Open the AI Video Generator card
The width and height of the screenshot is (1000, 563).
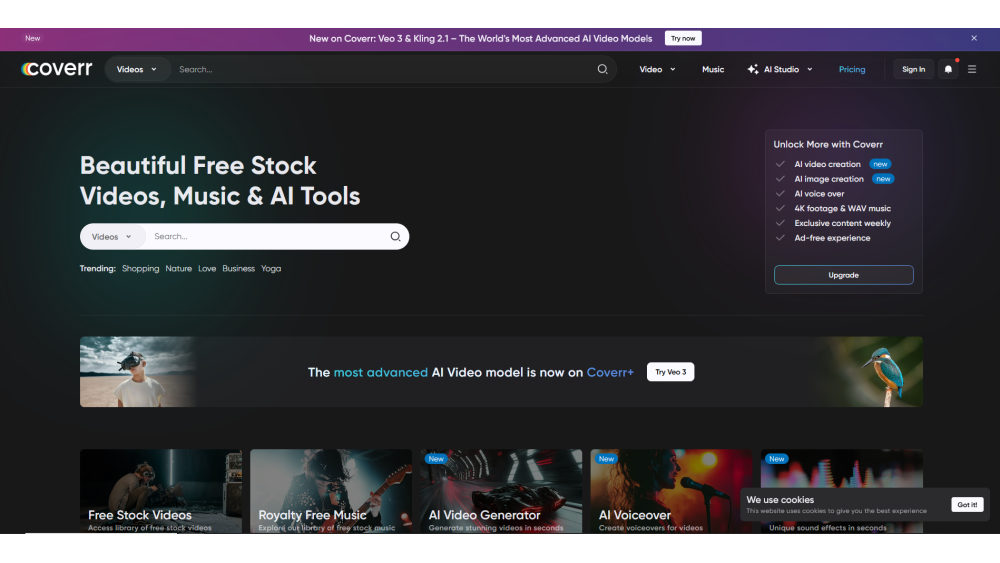click(501, 491)
